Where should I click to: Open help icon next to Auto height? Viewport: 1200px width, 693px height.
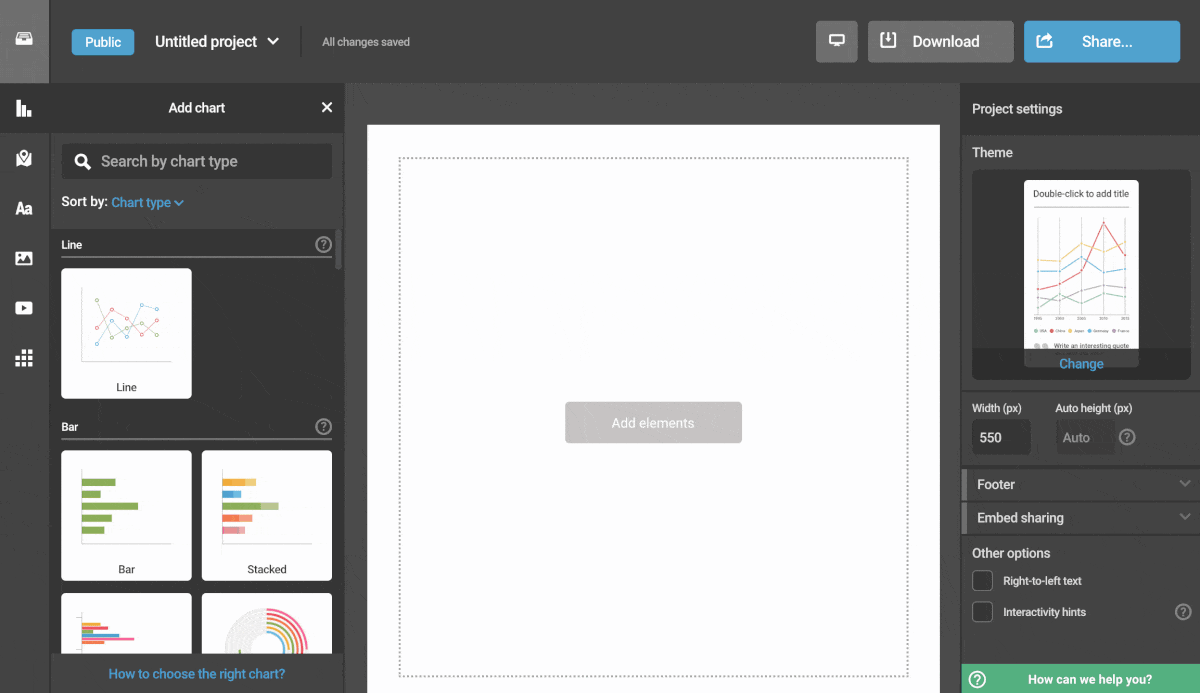click(1127, 437)
